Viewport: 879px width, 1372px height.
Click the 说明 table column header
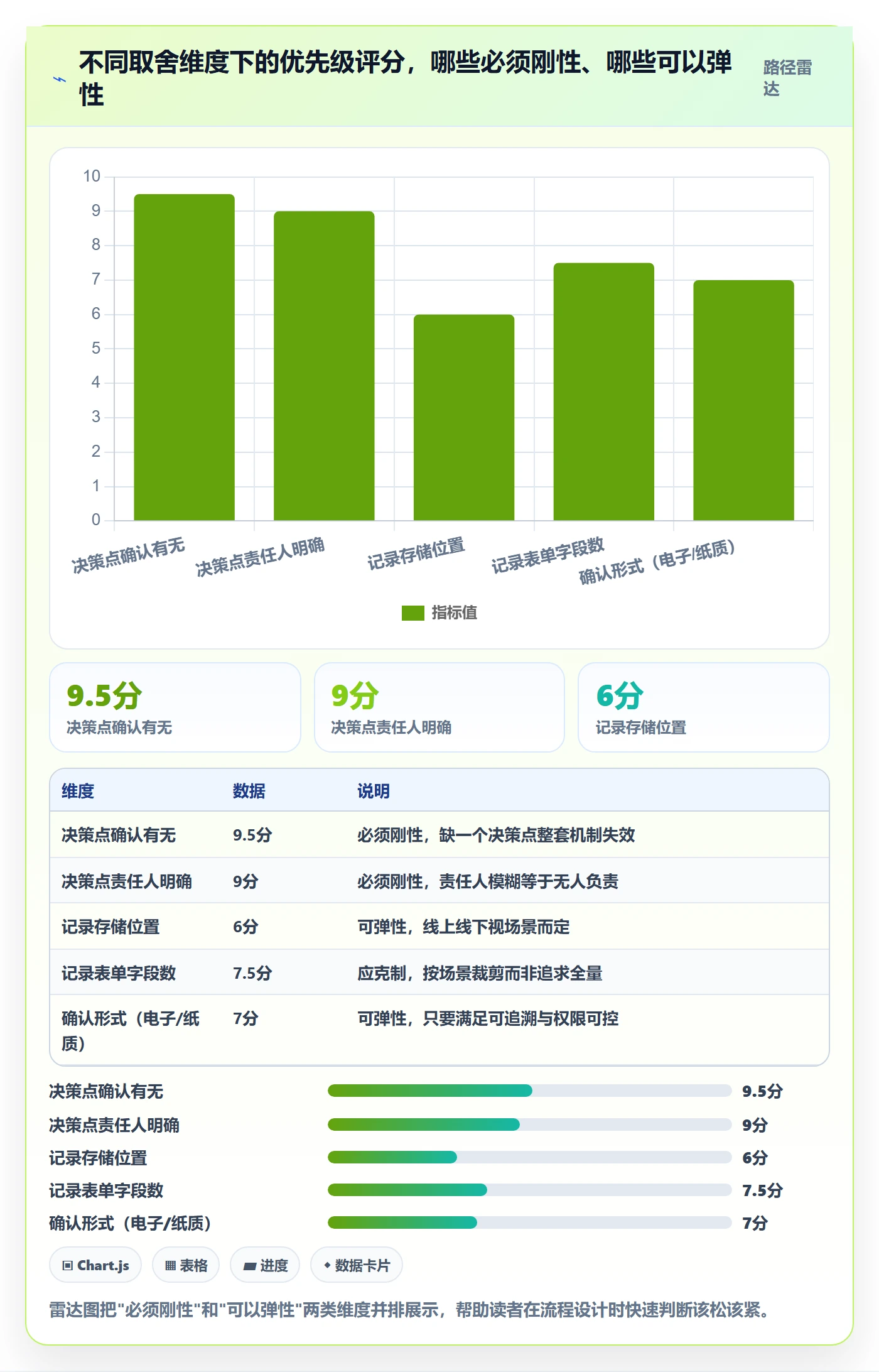point(374,791)
